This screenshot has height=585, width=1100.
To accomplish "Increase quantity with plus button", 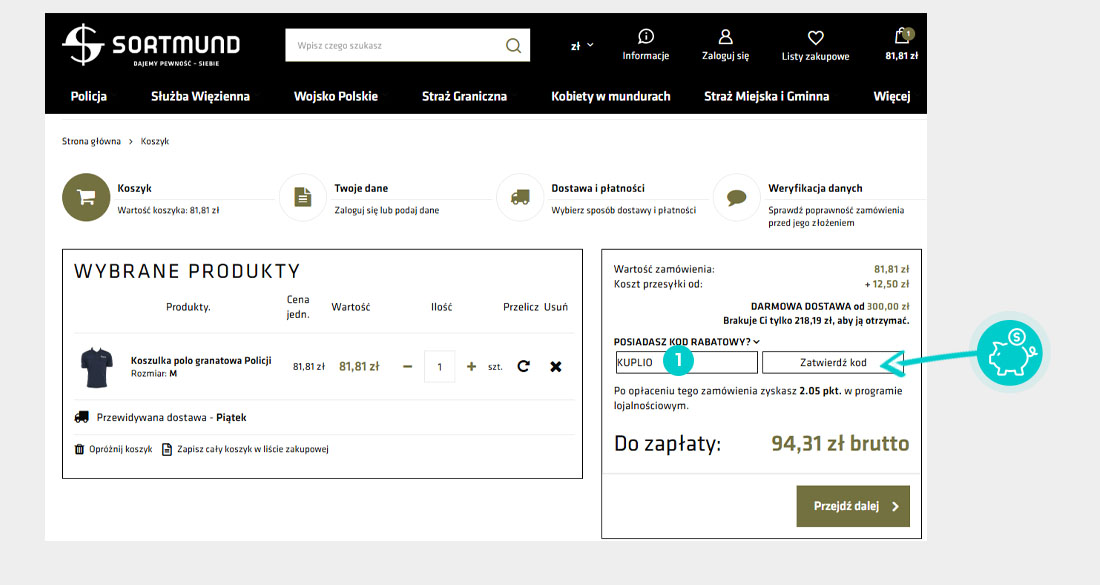I will coord(471,366).
